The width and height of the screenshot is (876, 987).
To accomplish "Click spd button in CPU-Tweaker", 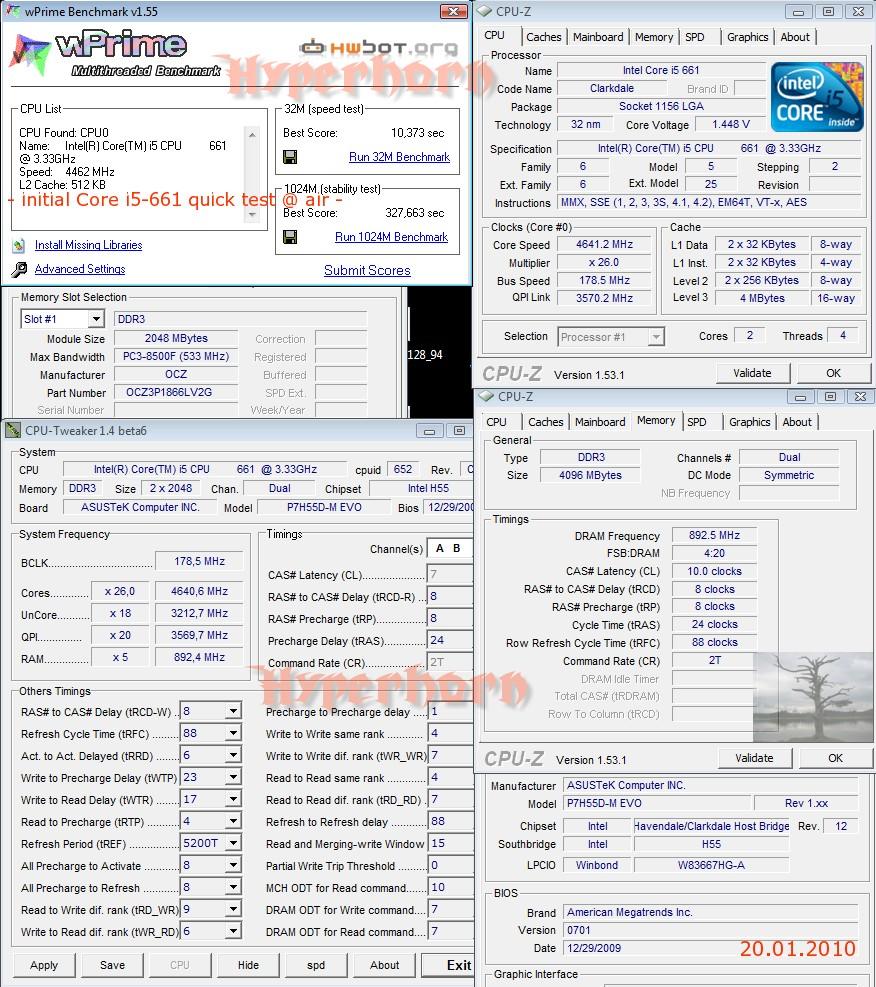I will click(x=316, y=965).
